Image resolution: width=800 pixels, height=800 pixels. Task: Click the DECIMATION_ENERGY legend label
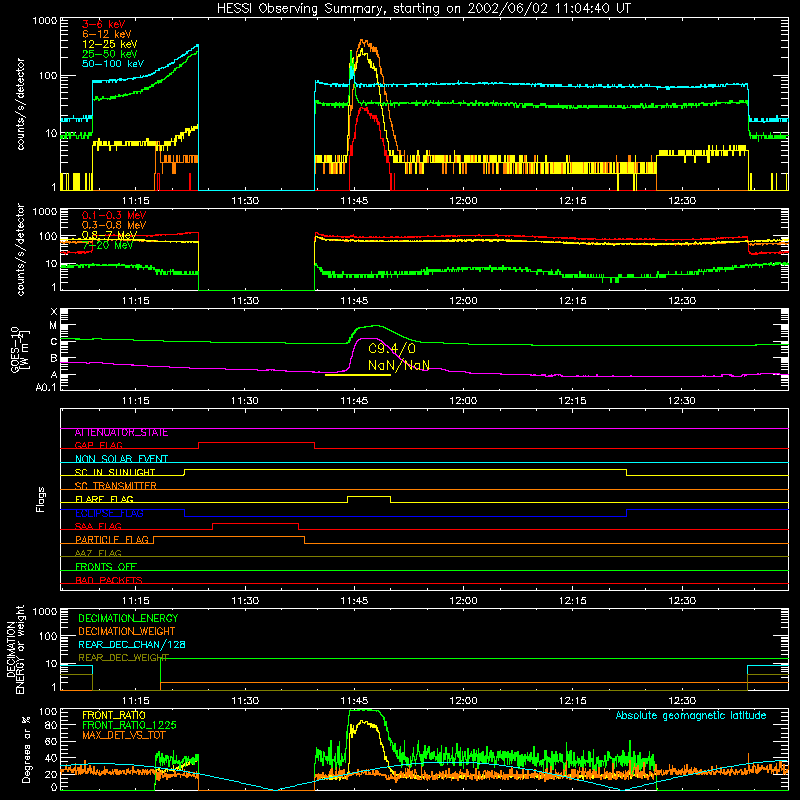pos(128,618)
